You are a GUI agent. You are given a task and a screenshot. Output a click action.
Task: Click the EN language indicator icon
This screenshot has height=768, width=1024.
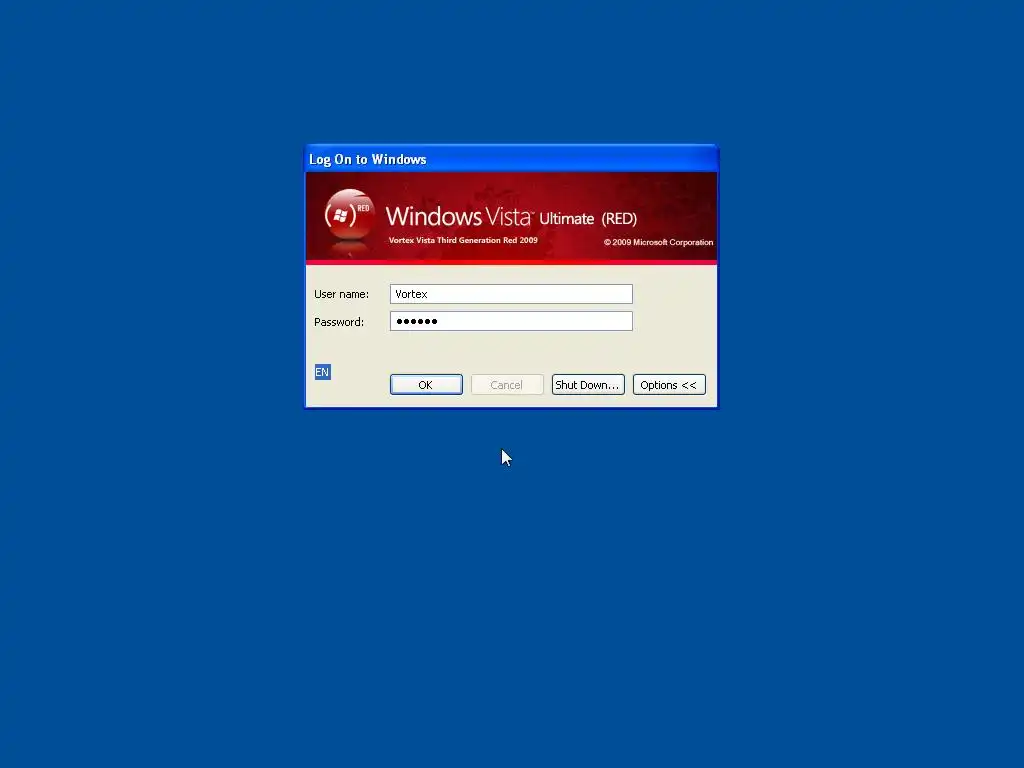pyautogui.click(x=323, y=372)
